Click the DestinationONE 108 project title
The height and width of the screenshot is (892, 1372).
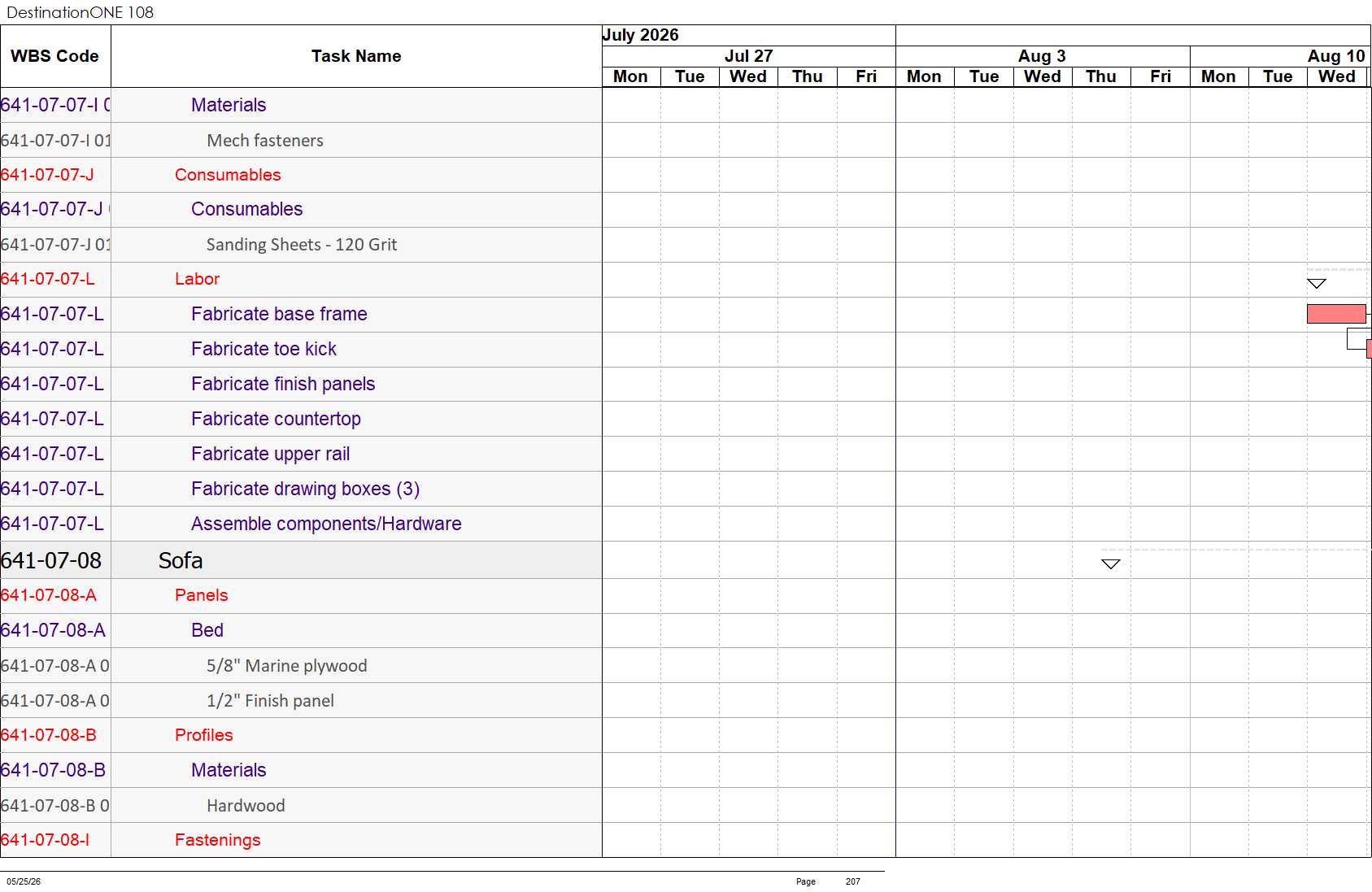coord(80,12)
